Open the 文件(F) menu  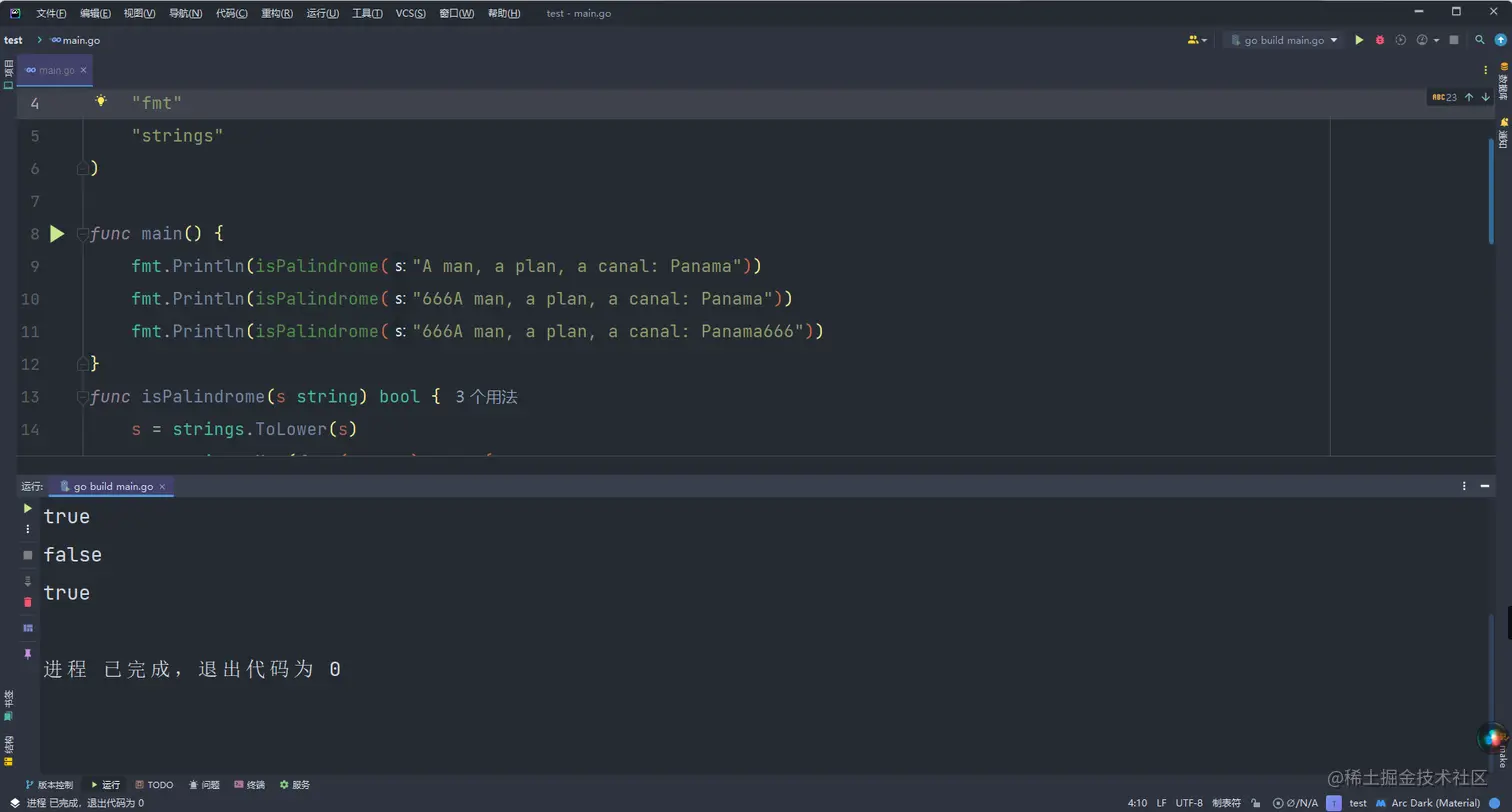tap(51, 13)
